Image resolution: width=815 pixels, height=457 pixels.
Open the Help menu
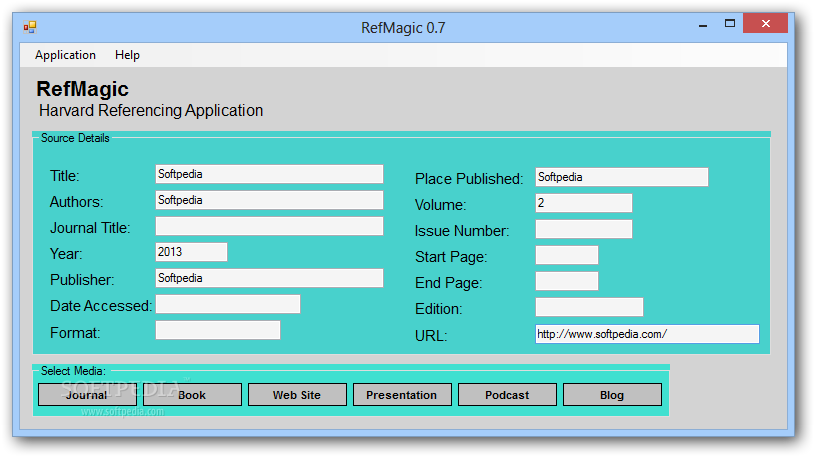(x=127, y=55)
